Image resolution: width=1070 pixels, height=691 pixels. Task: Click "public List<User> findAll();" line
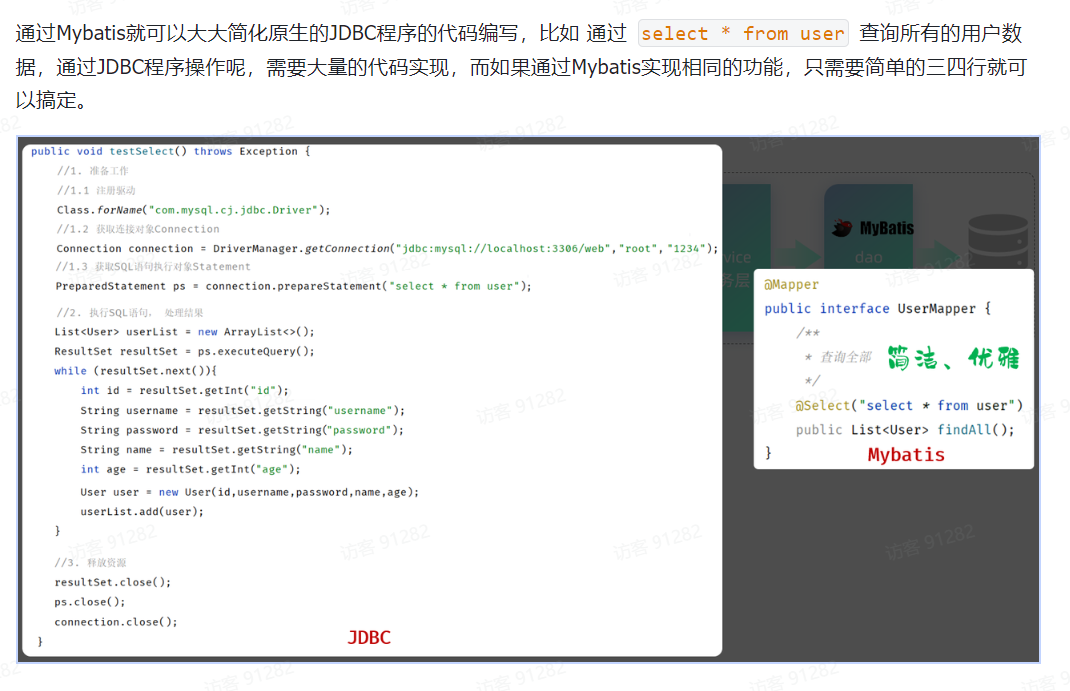click(905, 430)
